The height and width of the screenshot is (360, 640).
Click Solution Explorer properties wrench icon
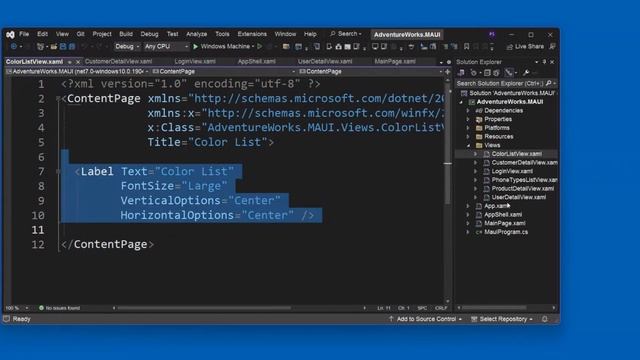click(526, 73)
